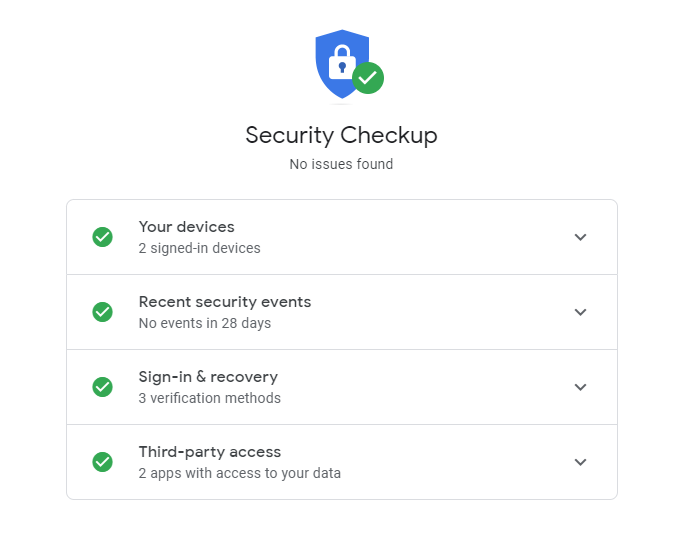The width and height of the screenshot is (685, 542).
Task: Expand the Recent security events chevron
Action: point(580,312)
